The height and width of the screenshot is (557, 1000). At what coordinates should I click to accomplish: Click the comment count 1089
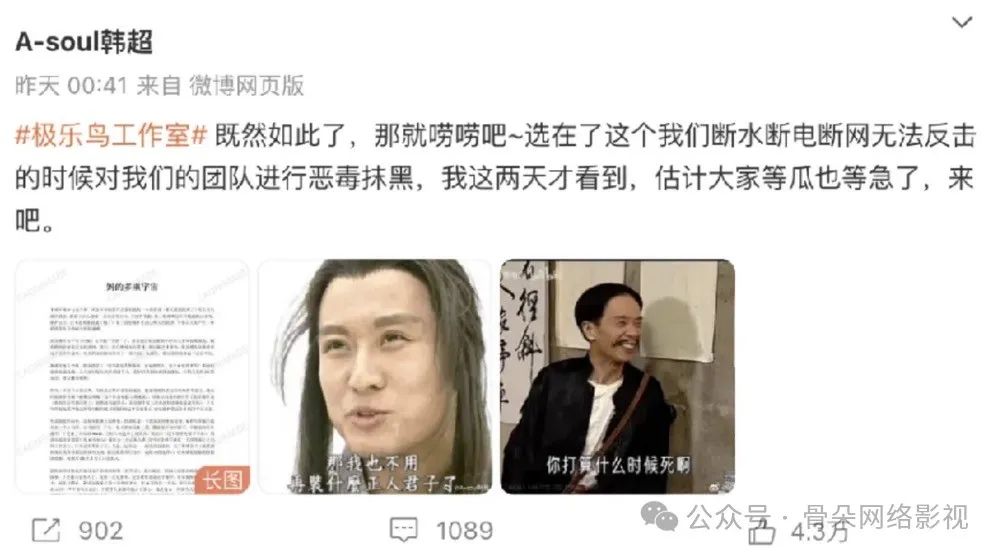click(464, 531)
